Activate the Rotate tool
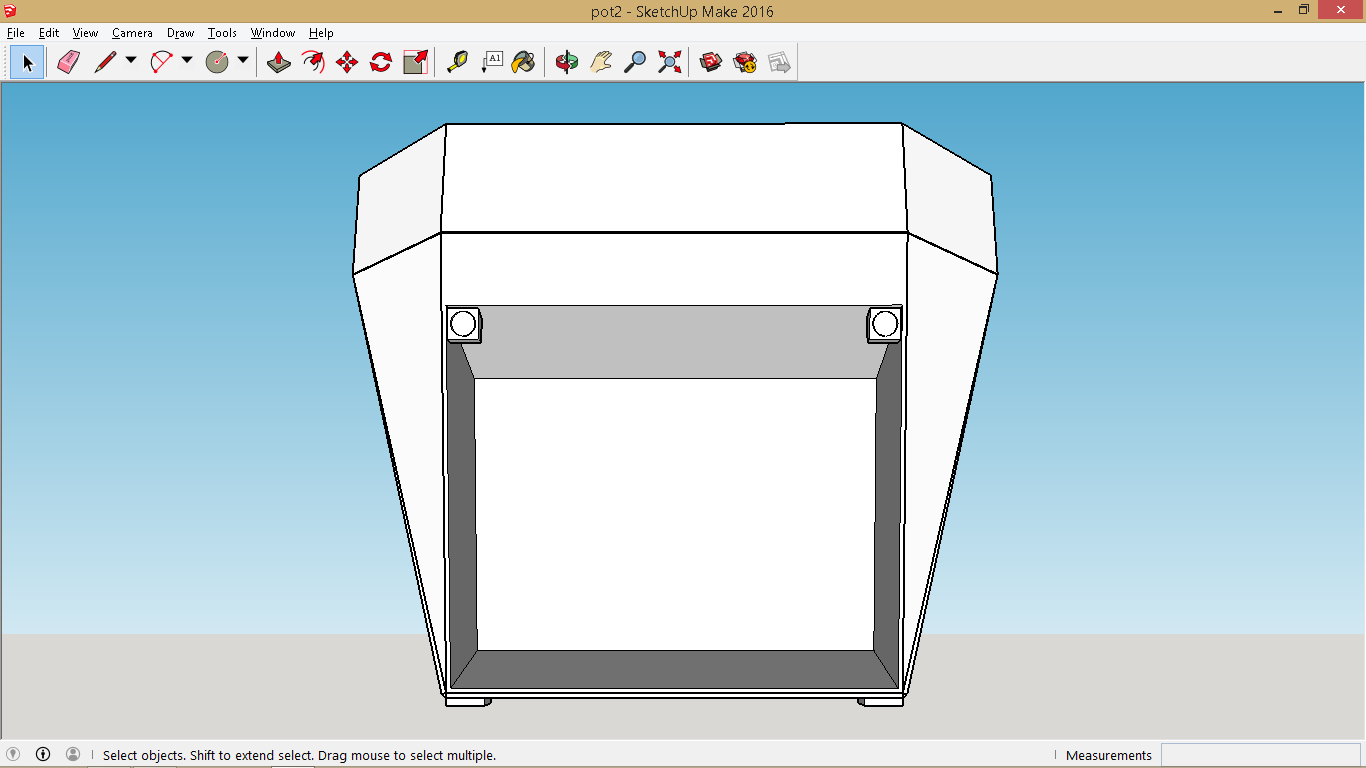The width and height of the screenshot is (1366, 768). [379, 62]
